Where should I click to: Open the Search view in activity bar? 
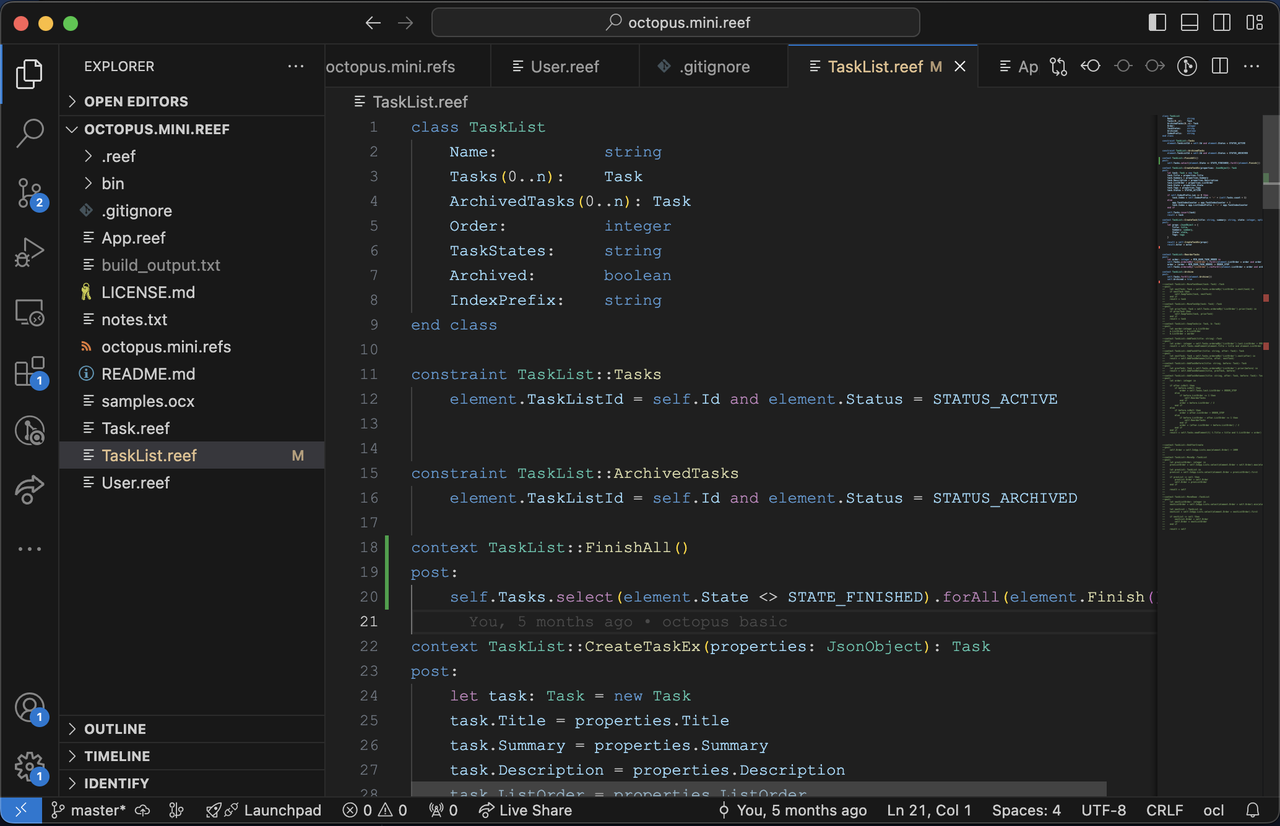[x=30, y=131]
